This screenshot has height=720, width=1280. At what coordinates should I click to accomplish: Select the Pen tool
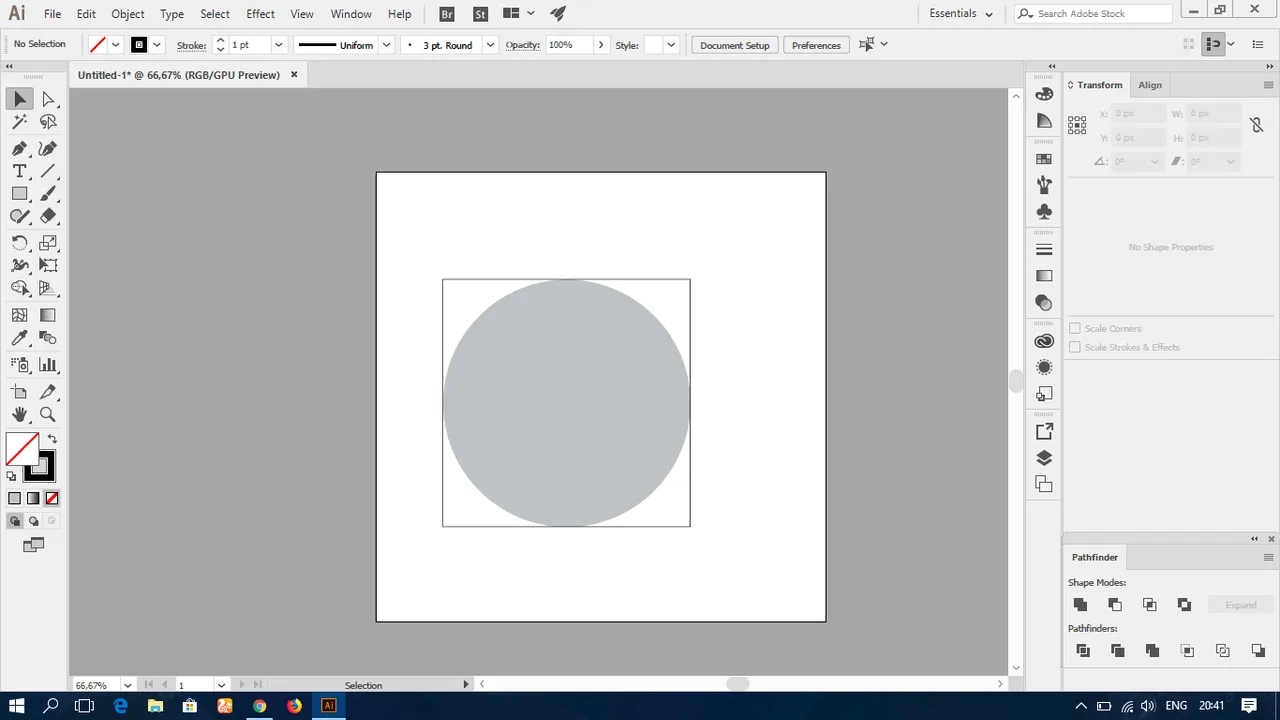pos(20,148)
